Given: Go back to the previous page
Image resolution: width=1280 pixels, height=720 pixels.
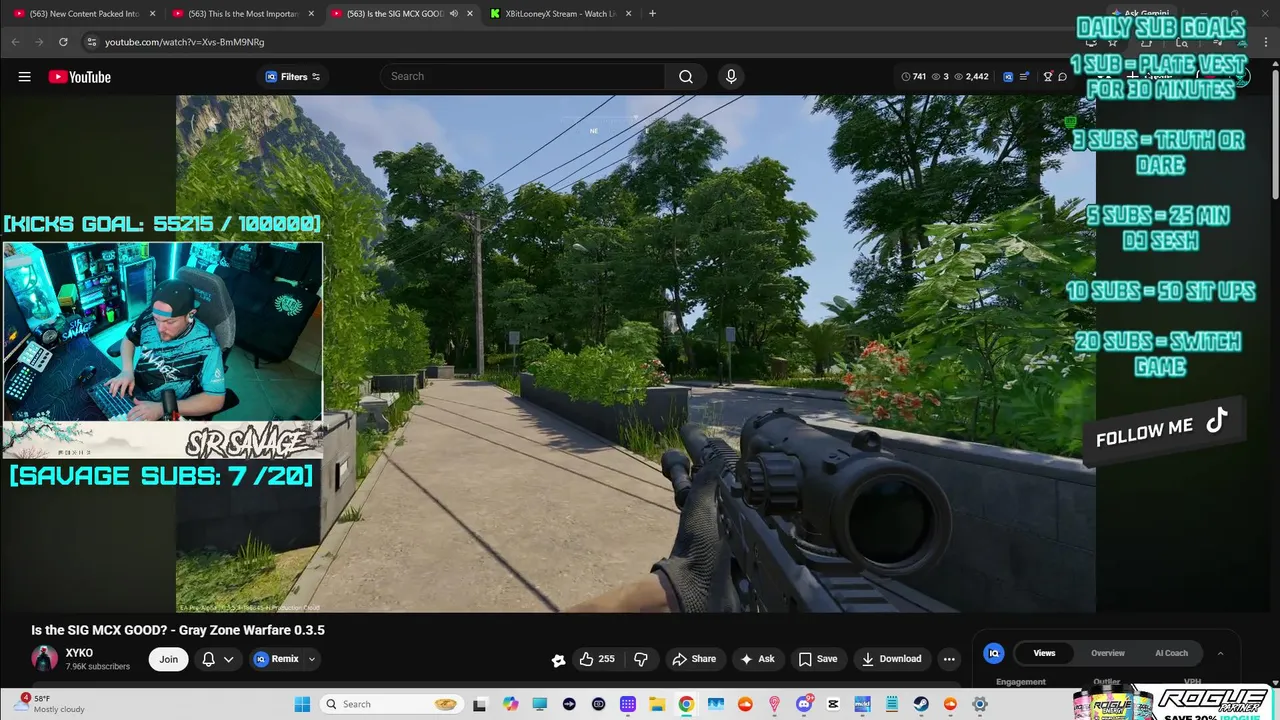Looking at the screenshot, I should pyautogui.click(x=15, y=42).
